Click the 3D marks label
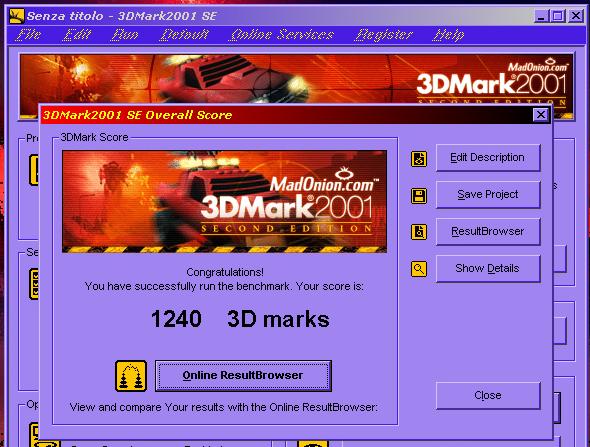 [278, 319]
